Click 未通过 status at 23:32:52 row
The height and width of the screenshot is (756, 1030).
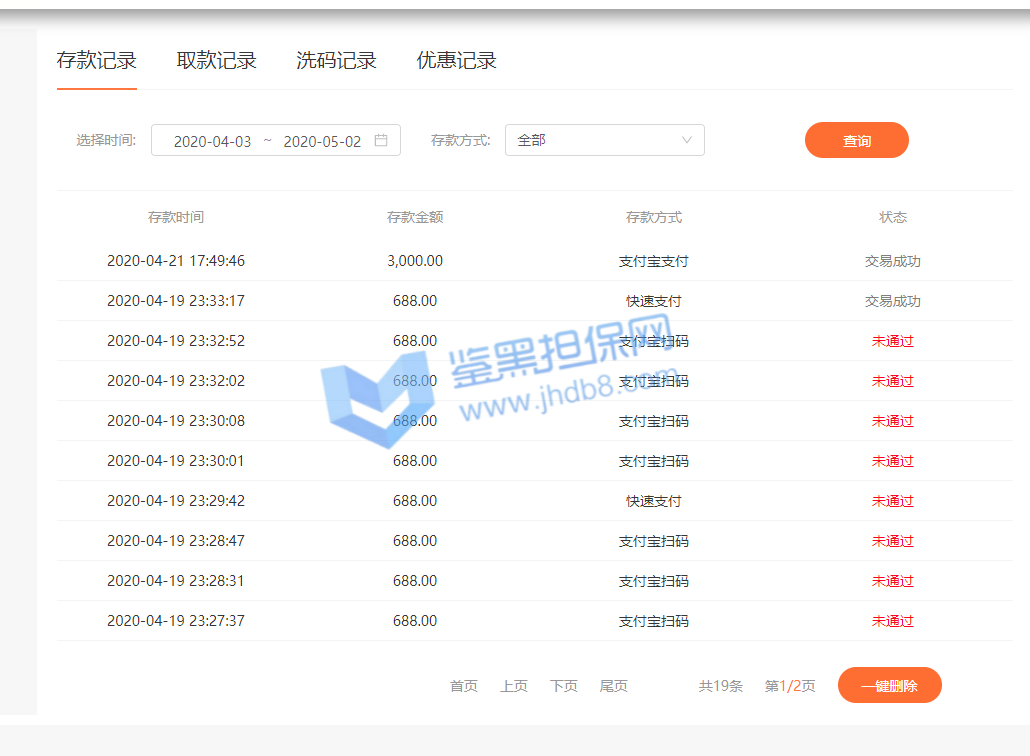coord(892,341)
